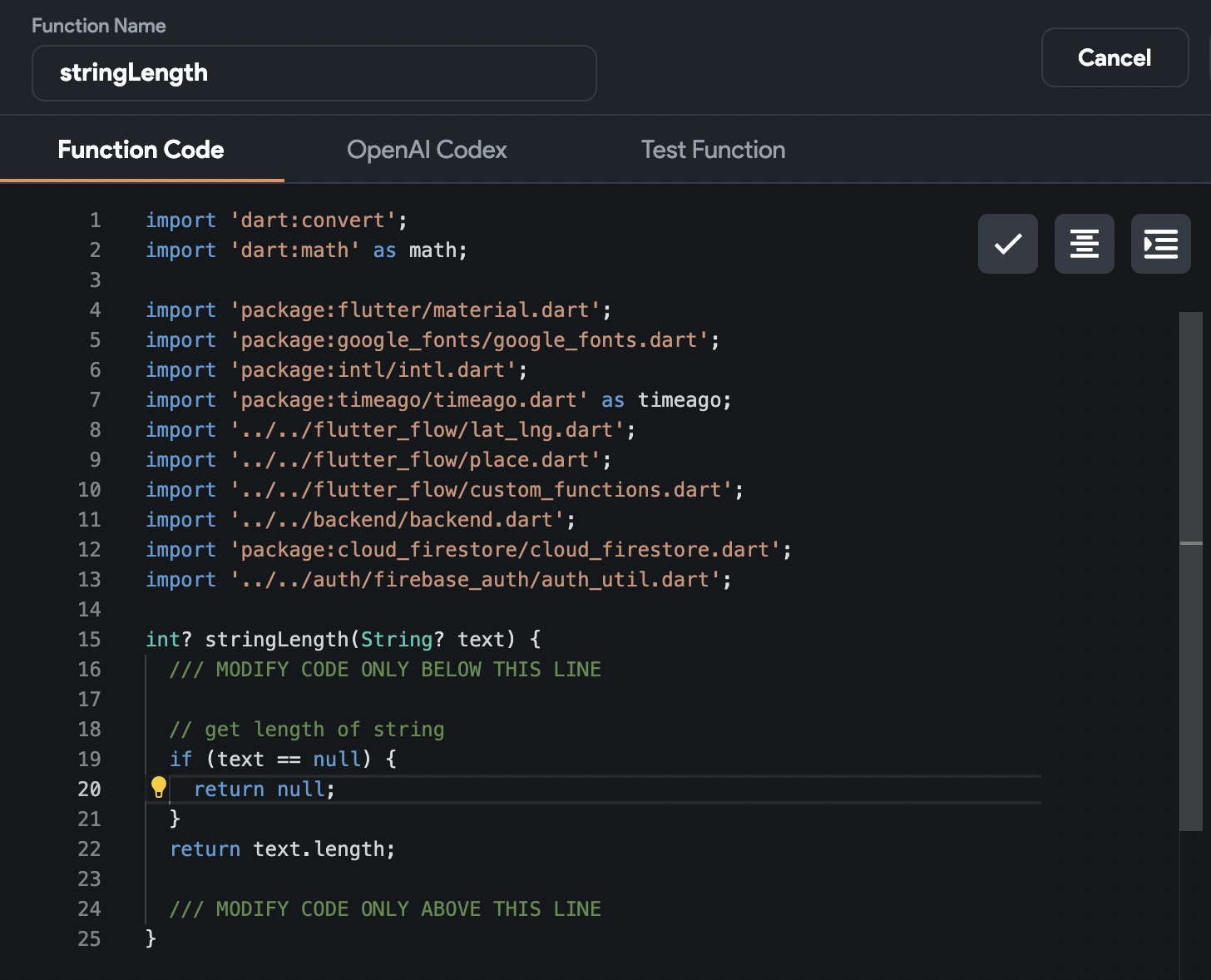Click 'MODIFY CODE ONLY ABOVE THIS LINE' comment
Viewport: 1211px width, 980px height.
coord(385,909)
